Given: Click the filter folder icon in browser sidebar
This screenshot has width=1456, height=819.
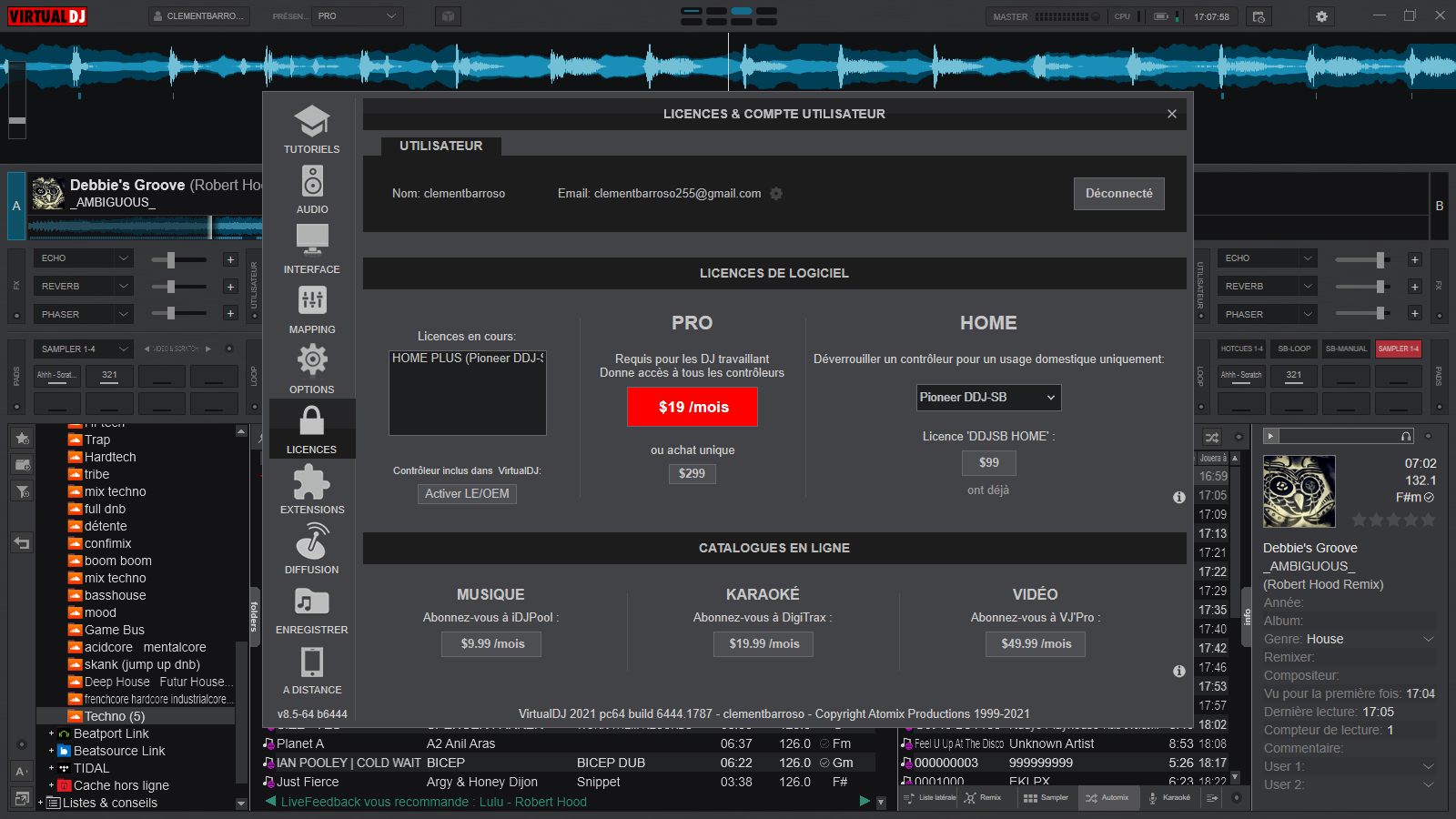Looking at the screenshot, I should point(23,491).
